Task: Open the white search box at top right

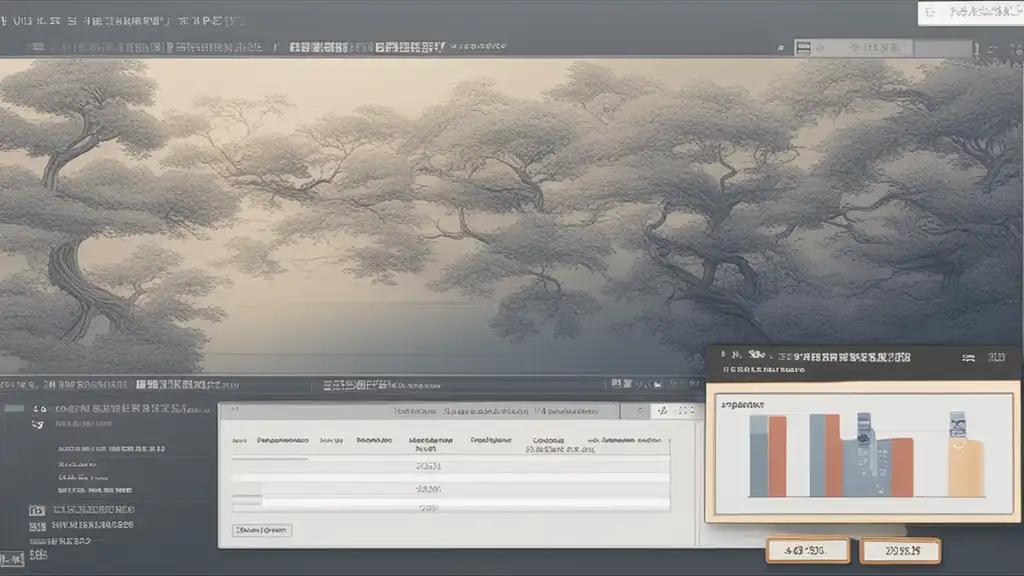Action: click(x=970, y=13)
